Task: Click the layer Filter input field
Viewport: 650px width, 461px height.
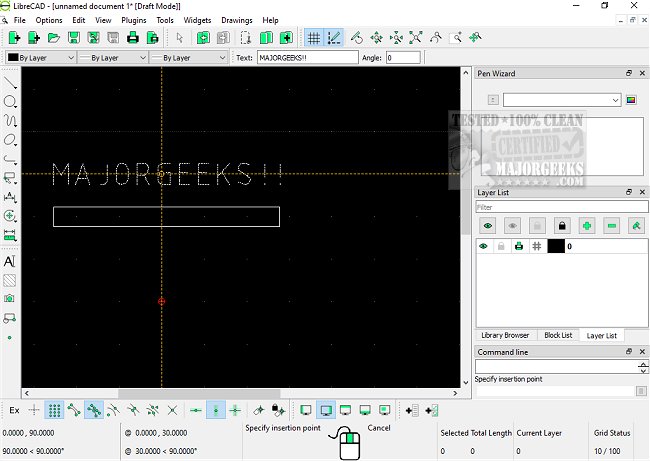Action: pos(560,207)
